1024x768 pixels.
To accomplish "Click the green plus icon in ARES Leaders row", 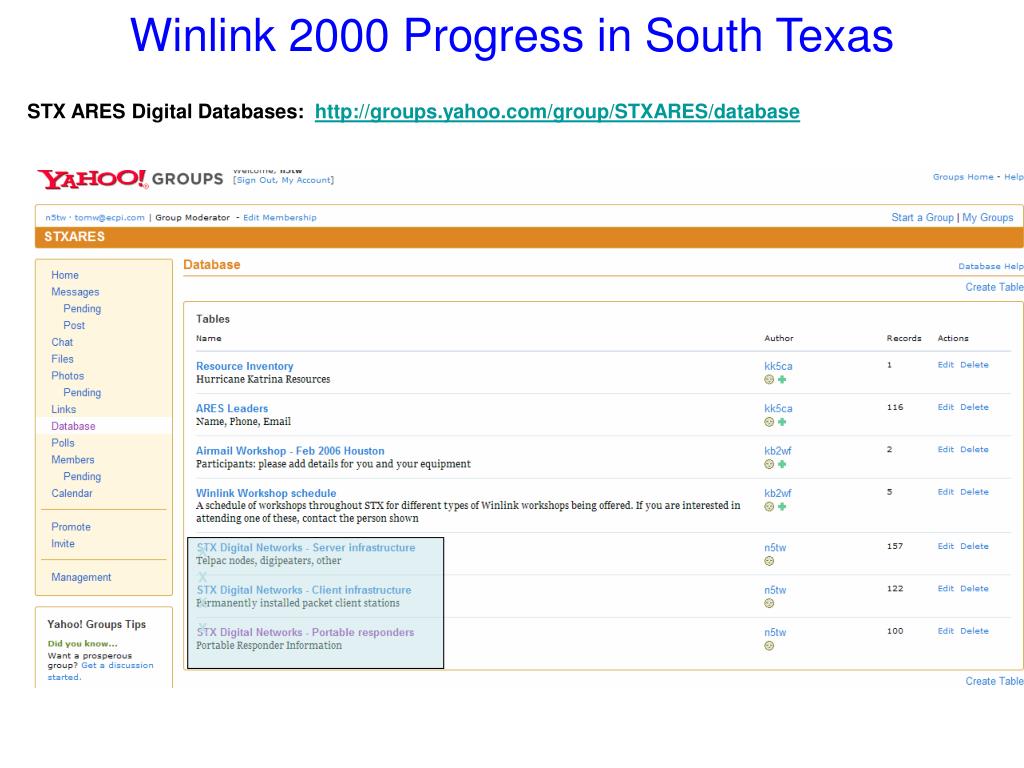I will coord(782,422).
